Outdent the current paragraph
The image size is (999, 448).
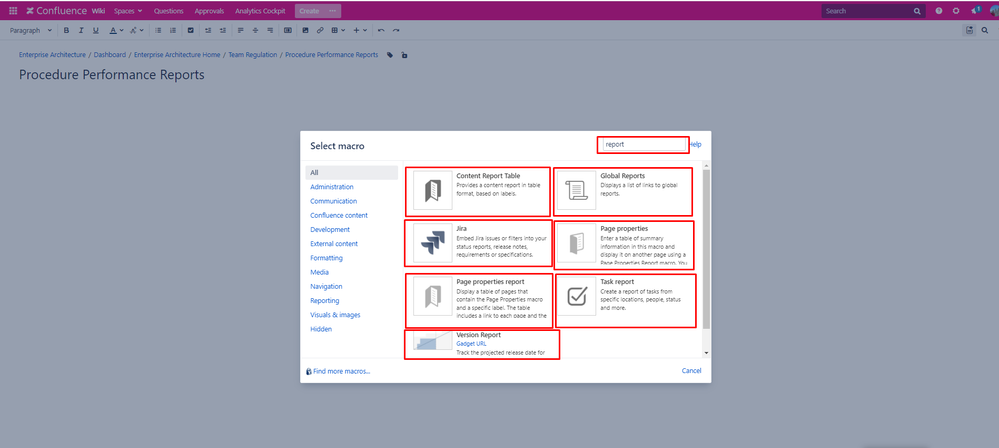(208, 30)
